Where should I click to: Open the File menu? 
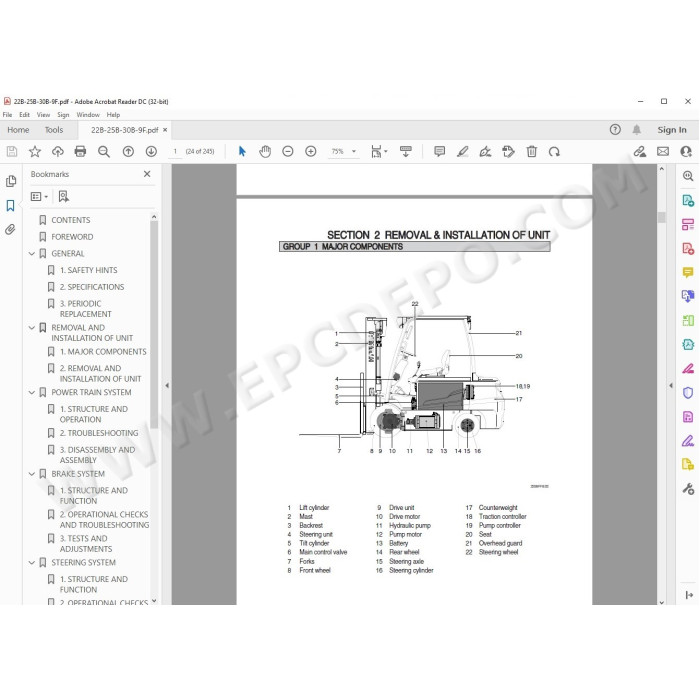click(8, 115)
